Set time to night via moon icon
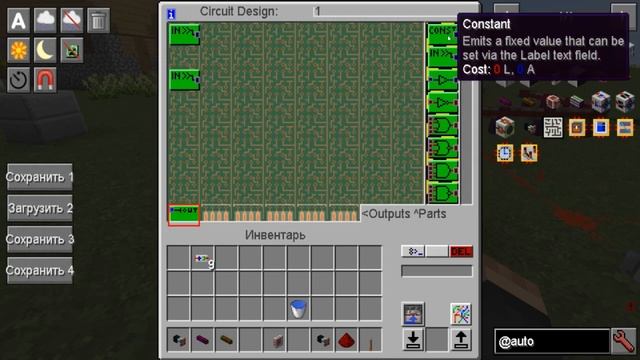The height and width of the screenshot is (360, 640). (x=45, y=50)
